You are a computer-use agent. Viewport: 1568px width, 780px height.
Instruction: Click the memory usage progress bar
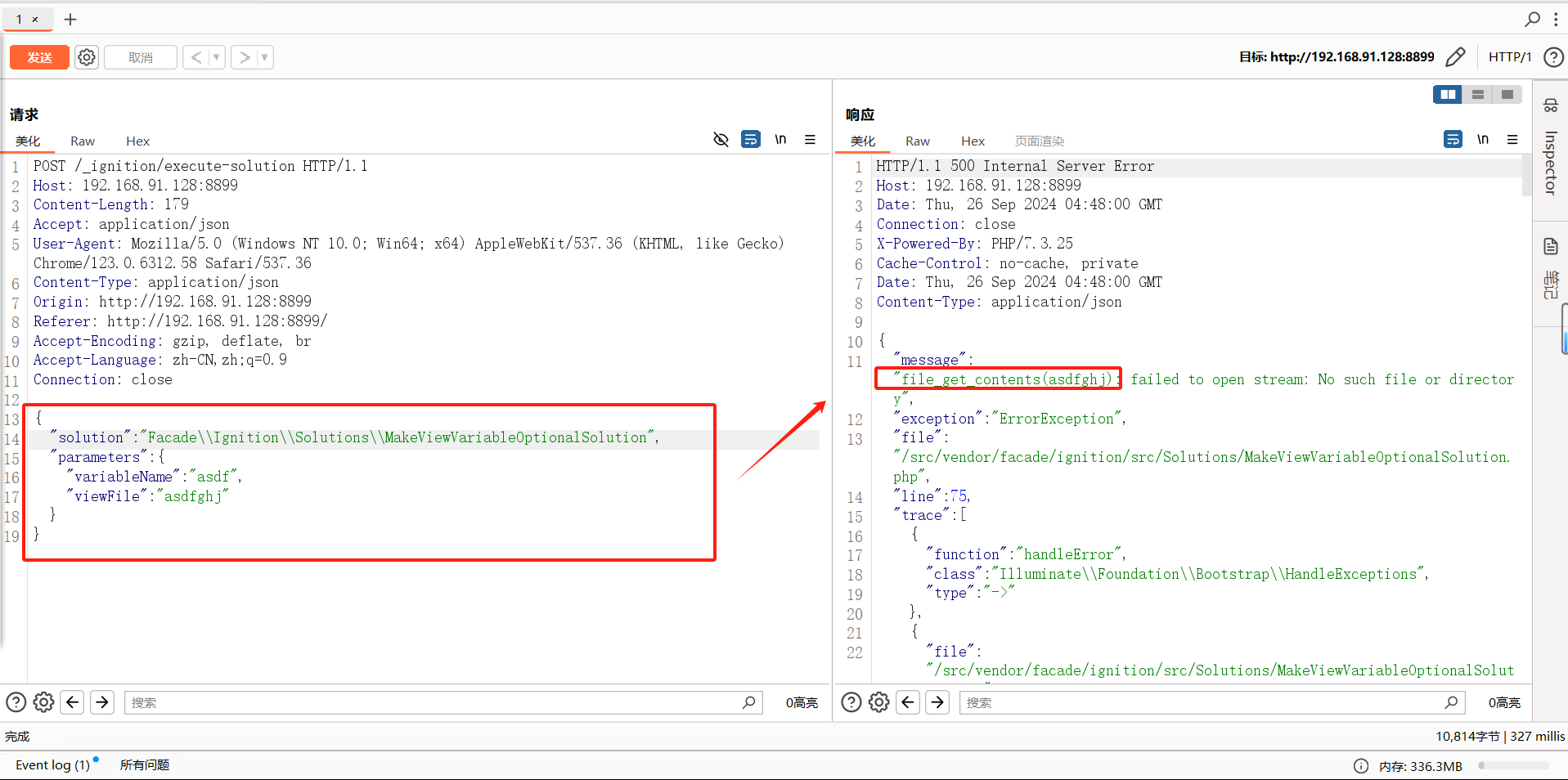tap(1513, 766)
